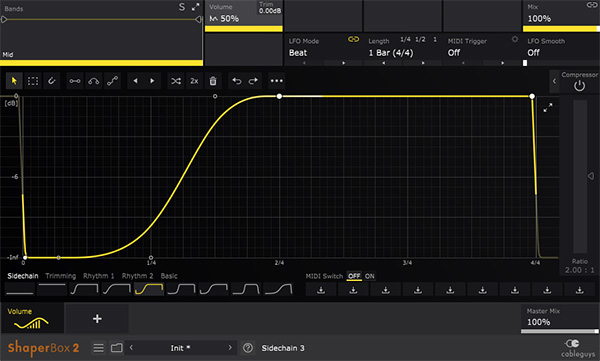Open the Basic preset tab
600x361 pixels.
point(169,276)
